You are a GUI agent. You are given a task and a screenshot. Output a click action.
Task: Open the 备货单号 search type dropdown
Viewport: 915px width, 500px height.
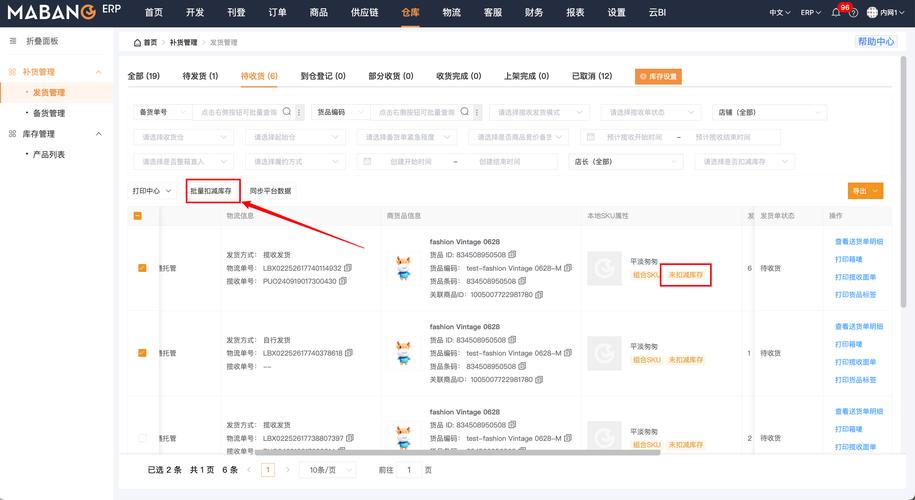(x=162, y=112)
